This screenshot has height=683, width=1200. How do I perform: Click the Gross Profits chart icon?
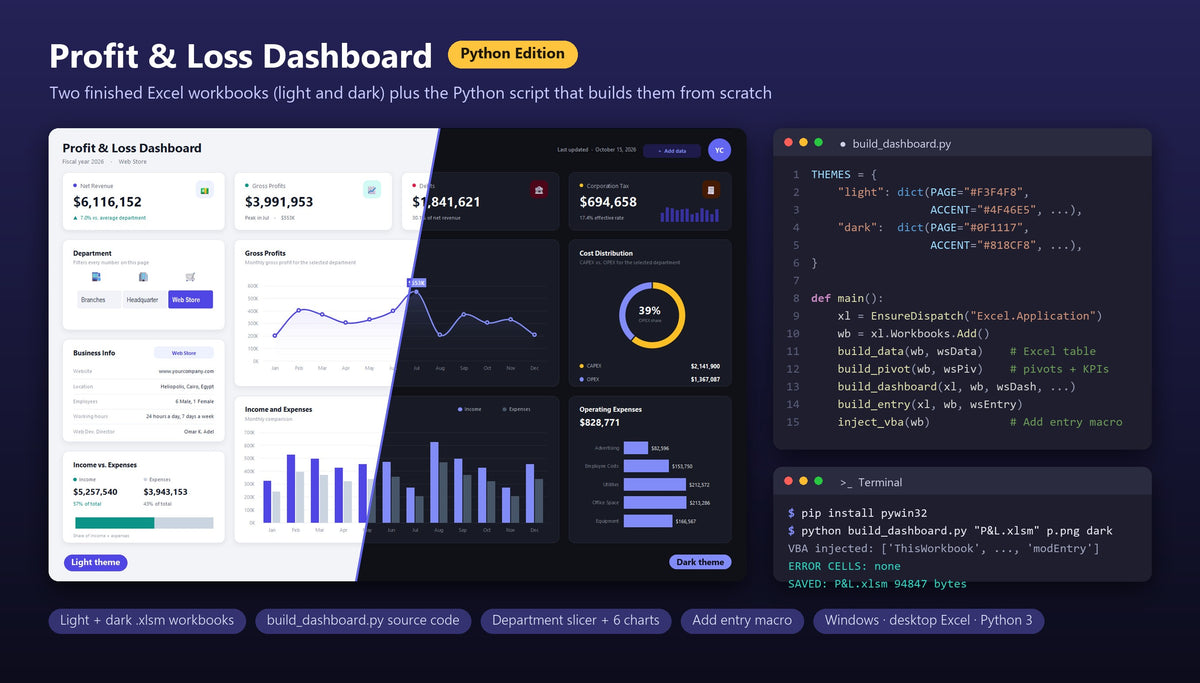pyautogui.click(x=371, y=189)
